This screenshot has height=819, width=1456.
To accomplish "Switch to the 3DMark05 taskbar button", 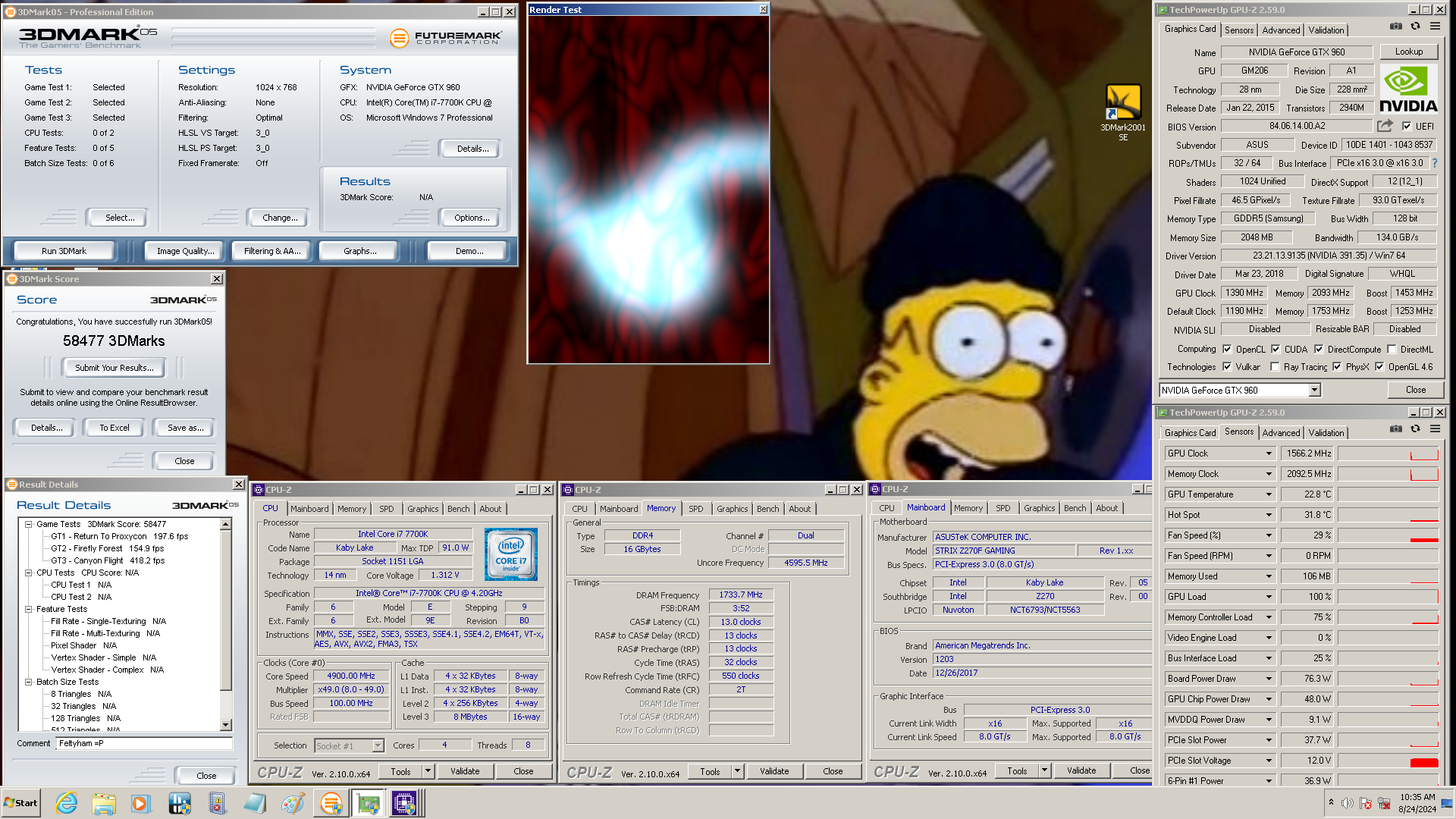I will [x=331, y=803].
